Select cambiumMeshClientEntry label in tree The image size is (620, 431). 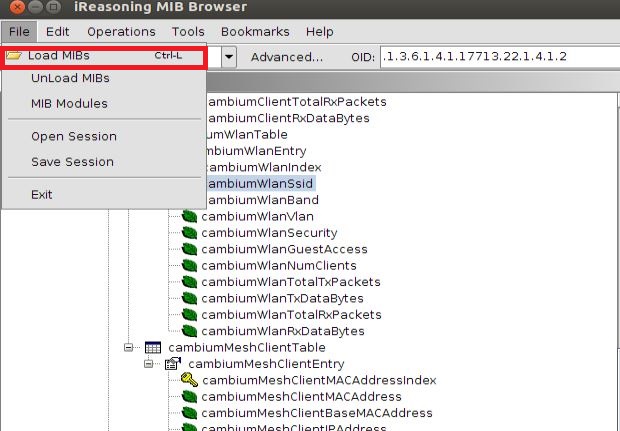click(267, 364)
